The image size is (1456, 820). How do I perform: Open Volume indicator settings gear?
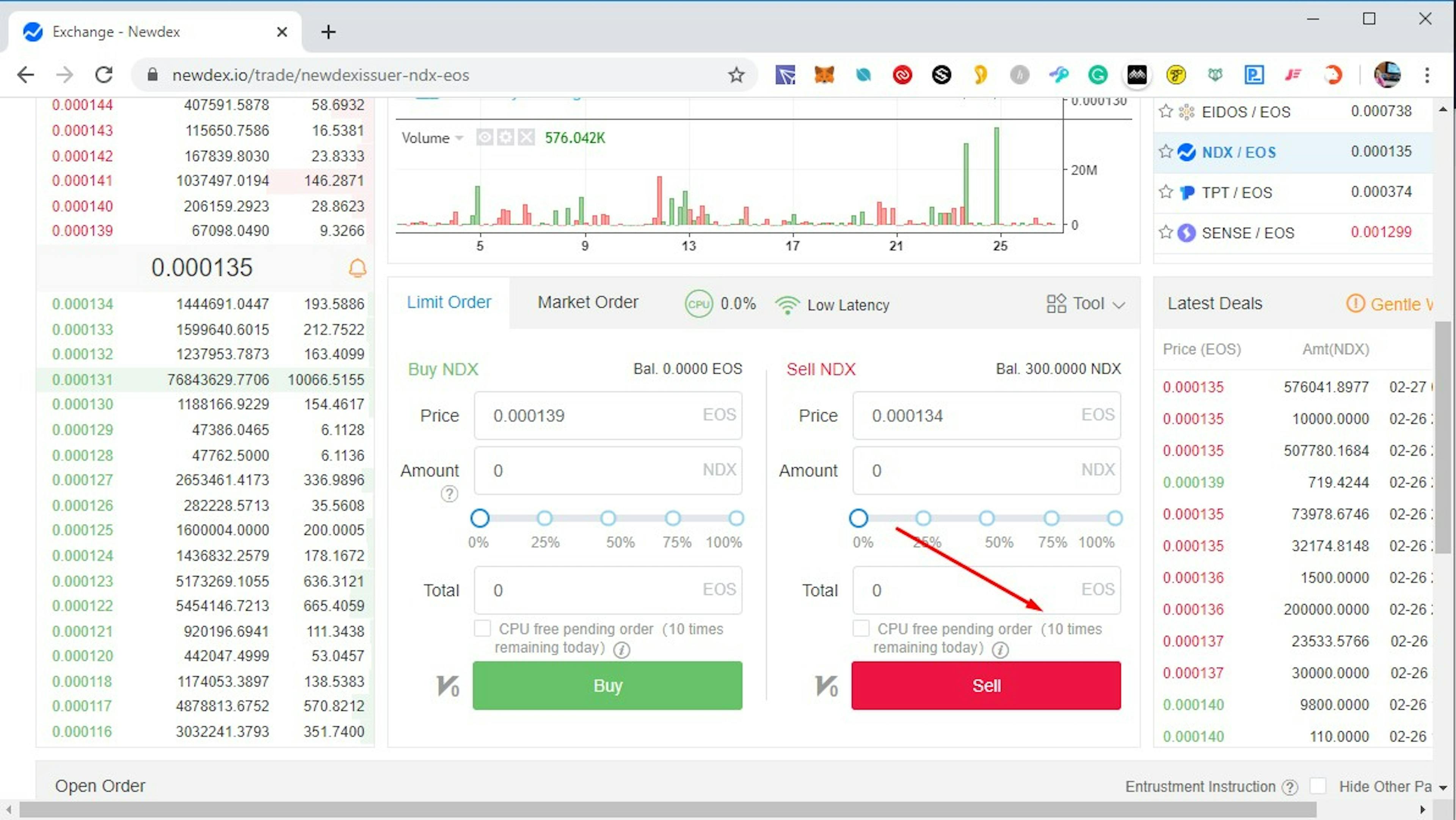pyautogui.click(x=505, y=137)
